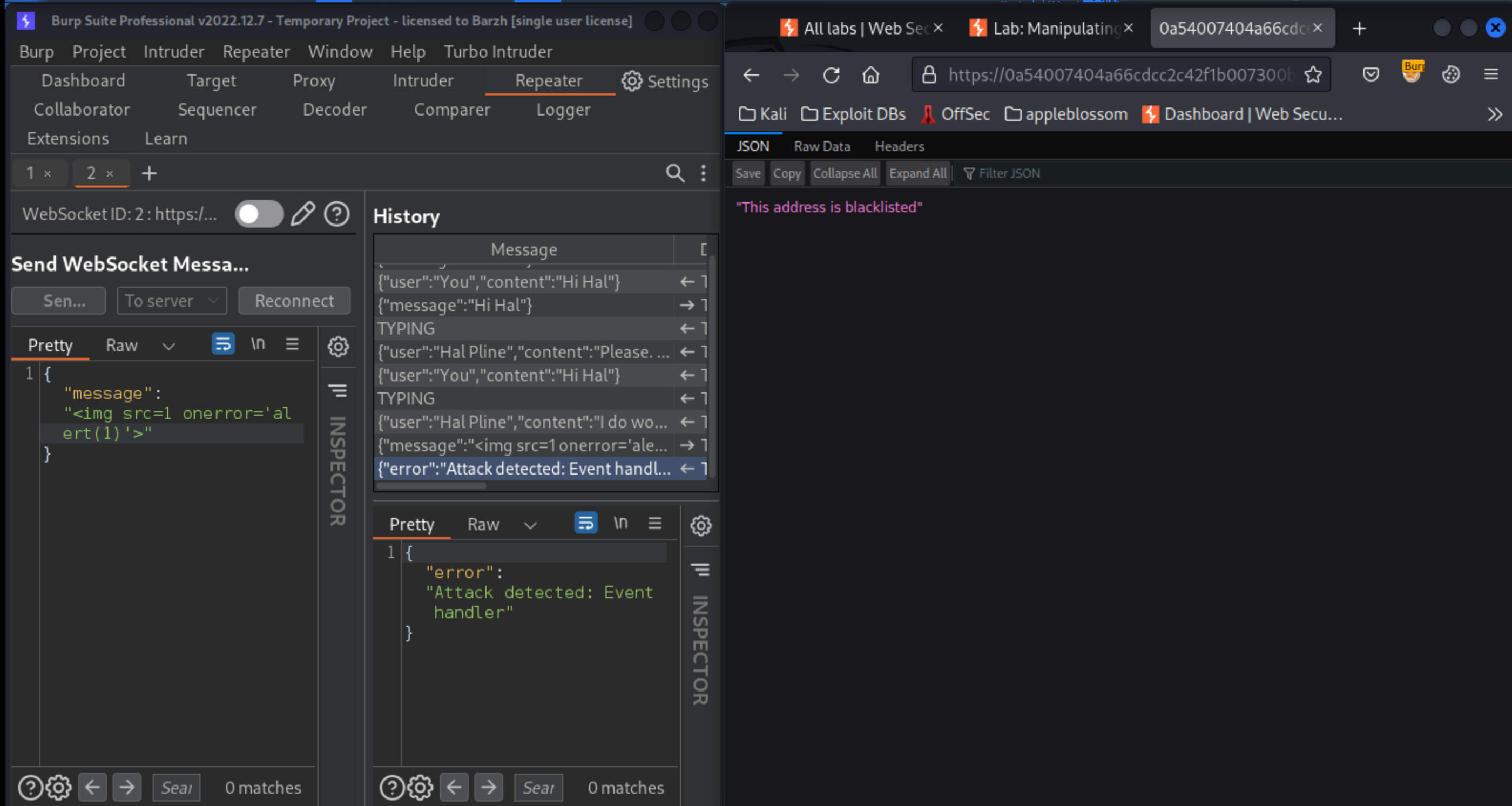
Task: Click the Send WebSocket message button
Action: (59, 300)
